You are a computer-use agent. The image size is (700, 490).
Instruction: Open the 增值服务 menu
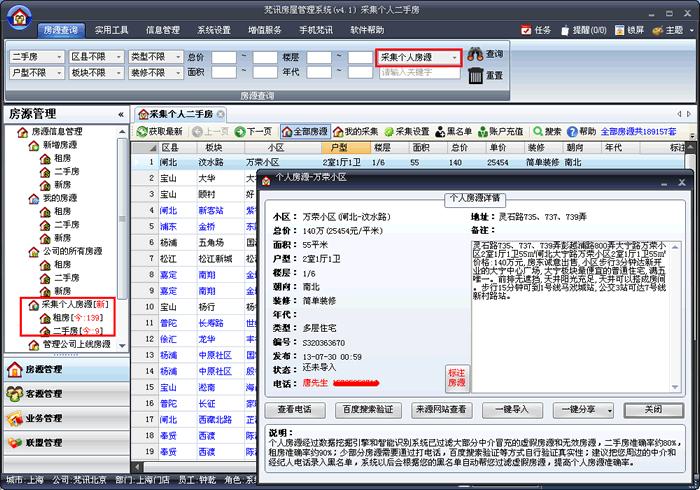[x=265, y=30]
